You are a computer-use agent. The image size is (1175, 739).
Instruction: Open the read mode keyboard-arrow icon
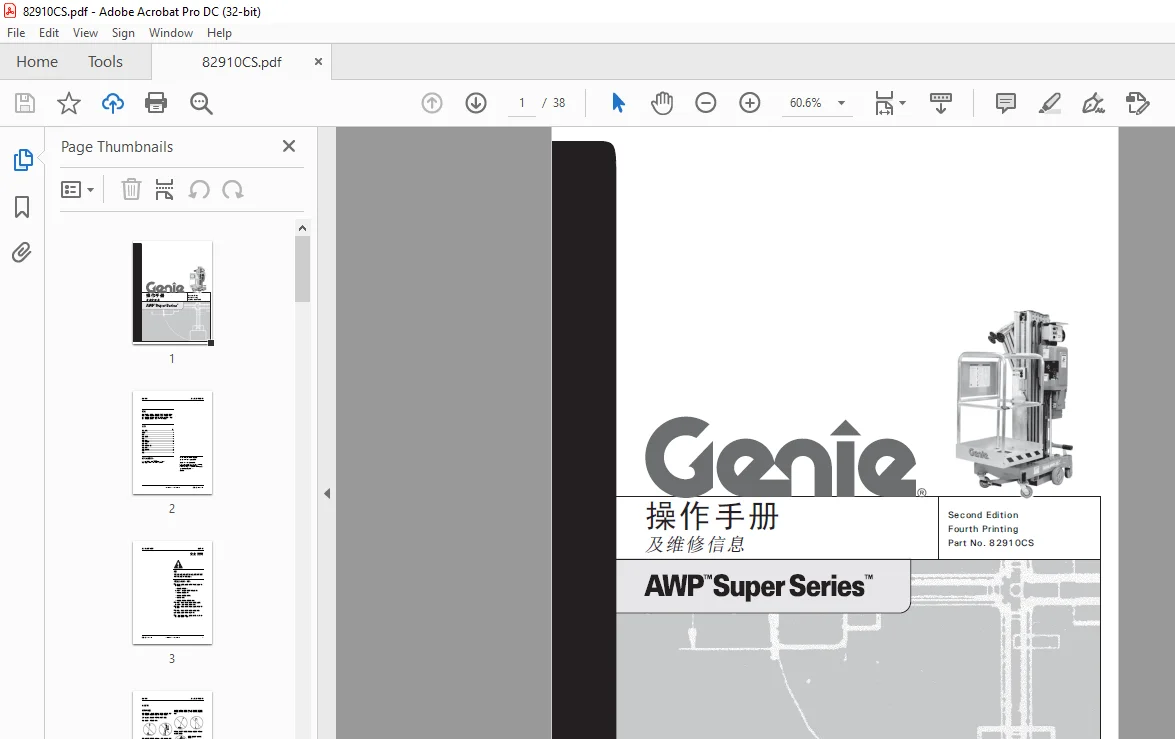coord(940,103)
